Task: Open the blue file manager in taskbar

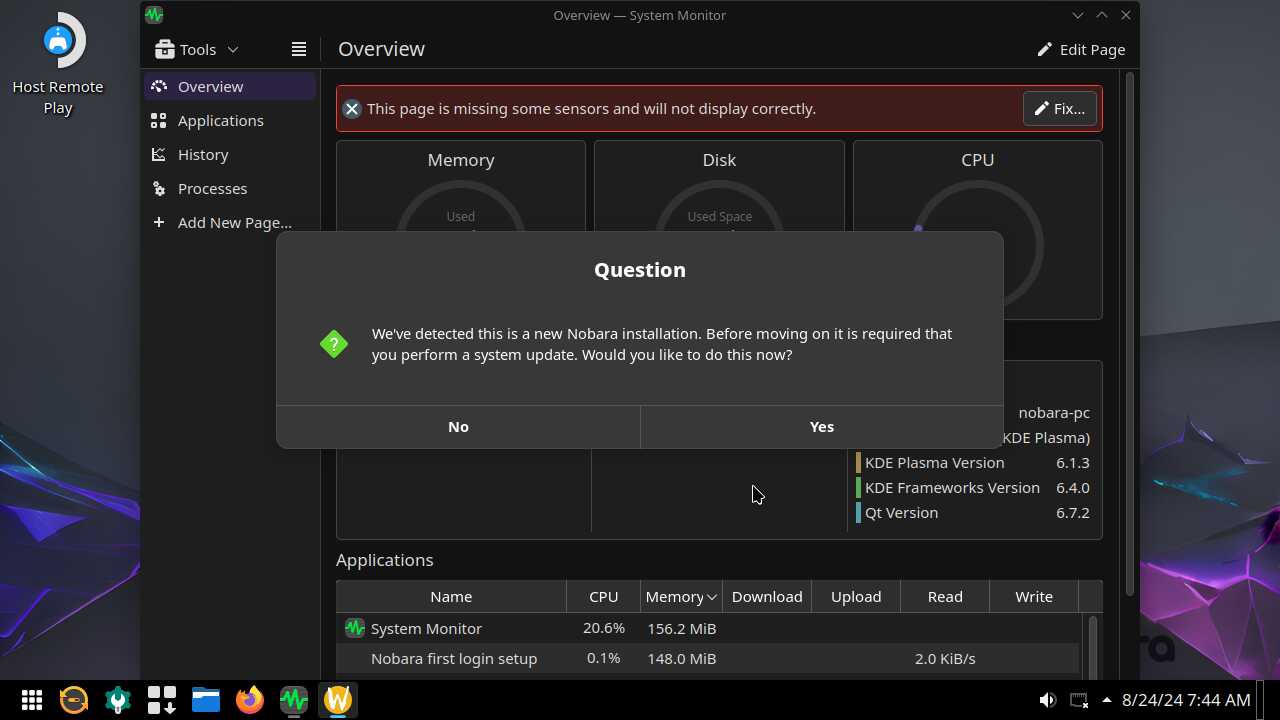Action: coord(206,700)
